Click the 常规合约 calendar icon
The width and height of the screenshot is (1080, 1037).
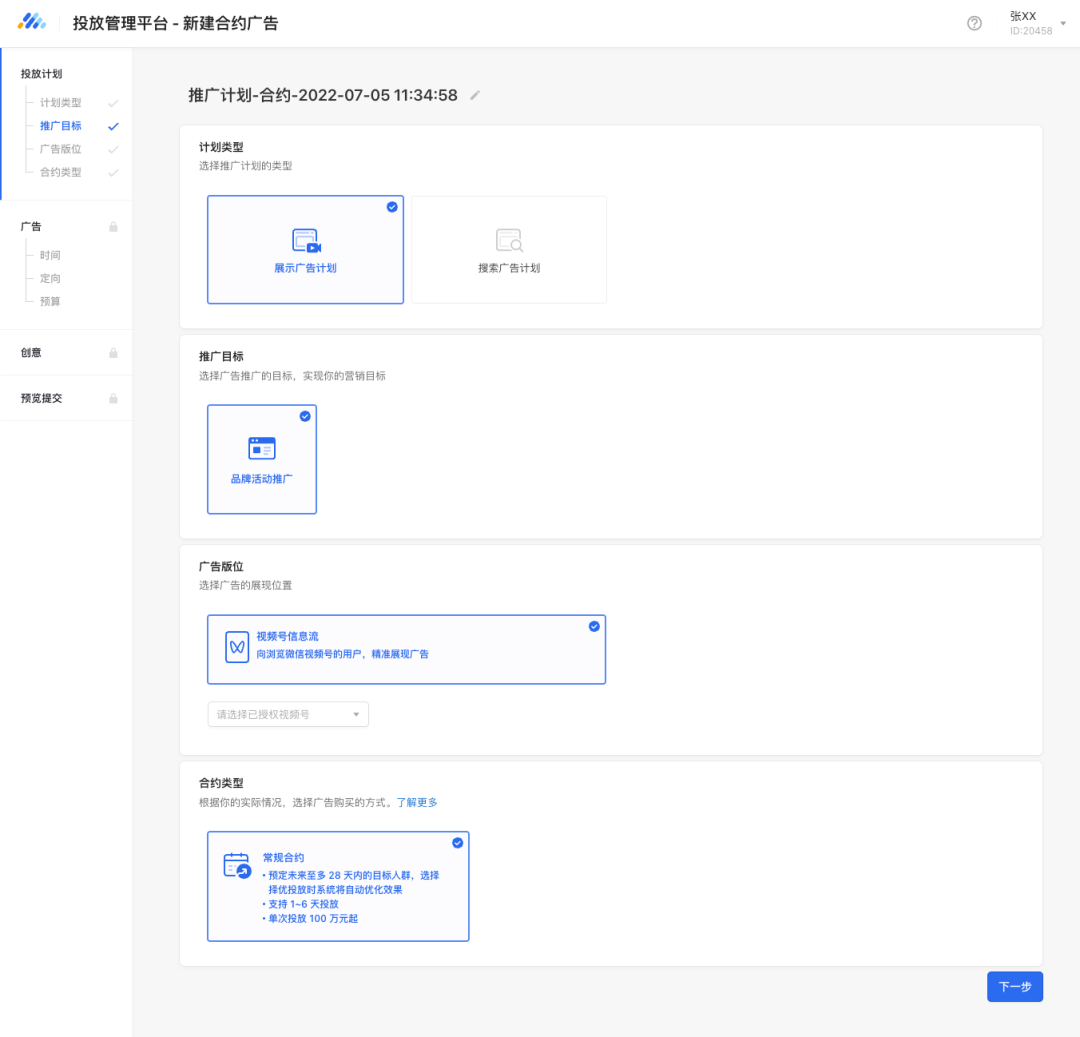click(x=236, y=866)
